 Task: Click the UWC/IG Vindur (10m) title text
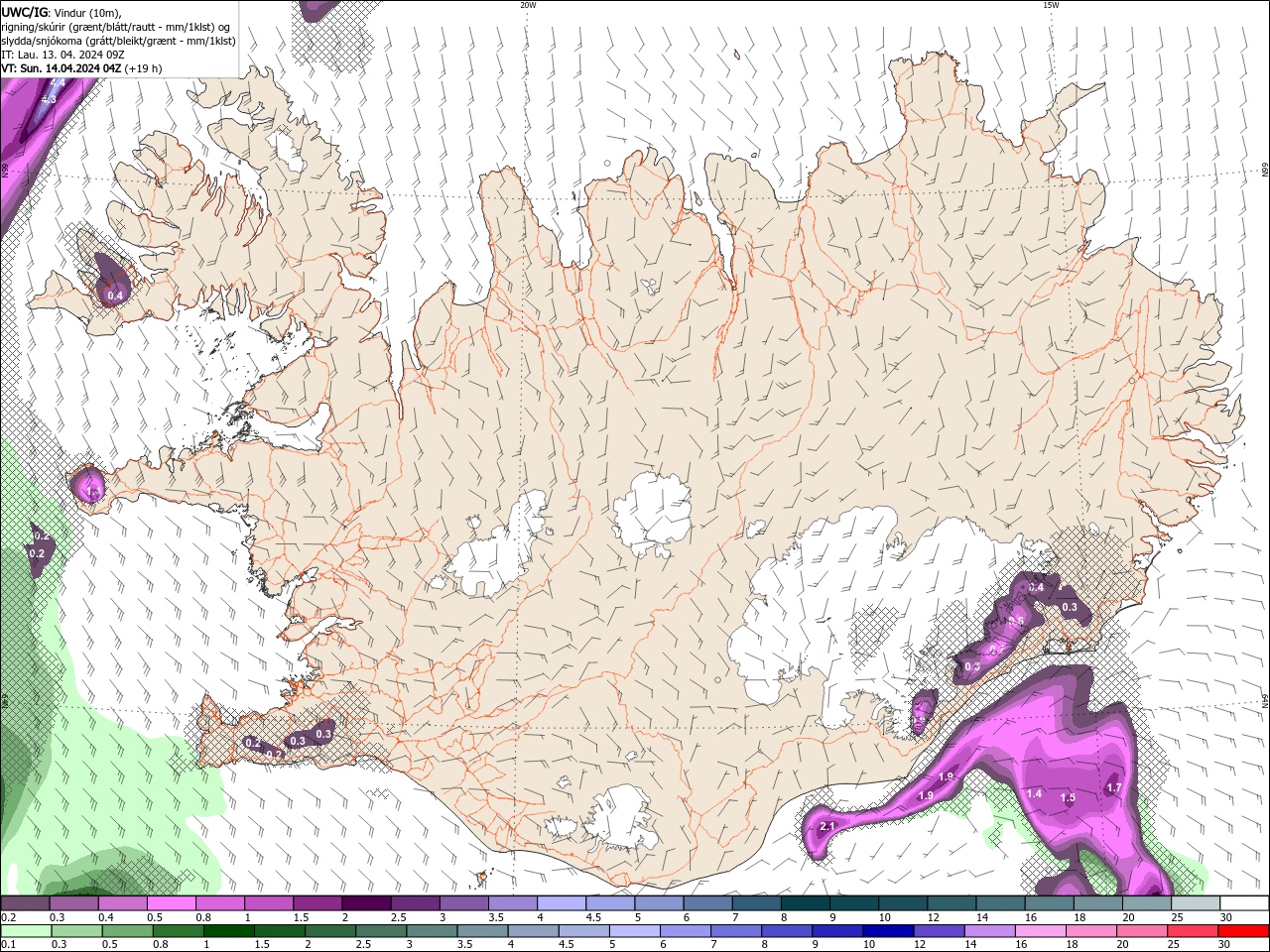coord(62,12)
